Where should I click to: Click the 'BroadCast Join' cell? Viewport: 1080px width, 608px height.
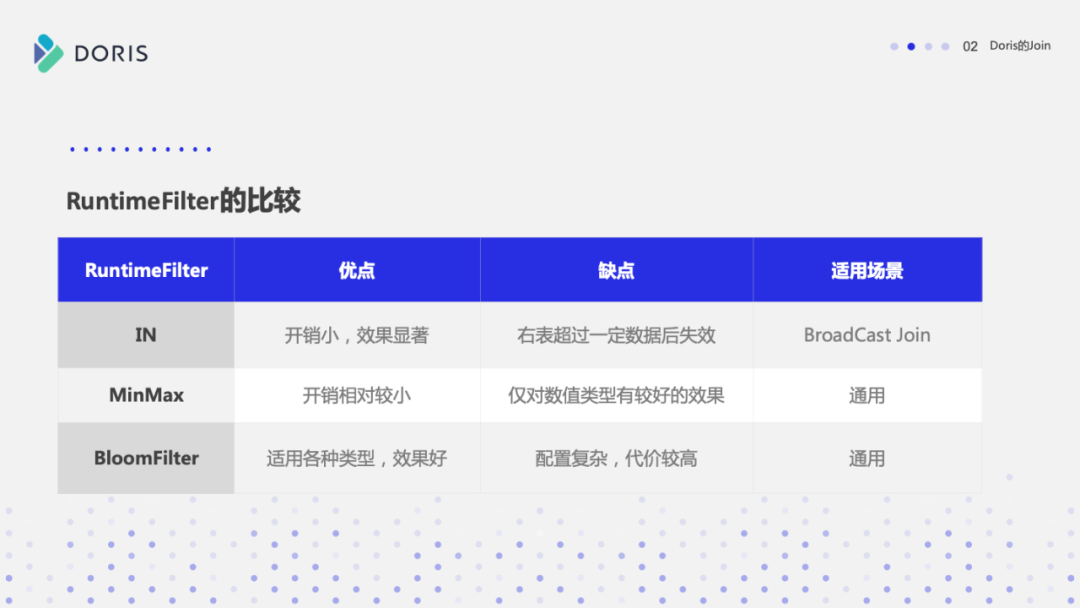[867, 335]
